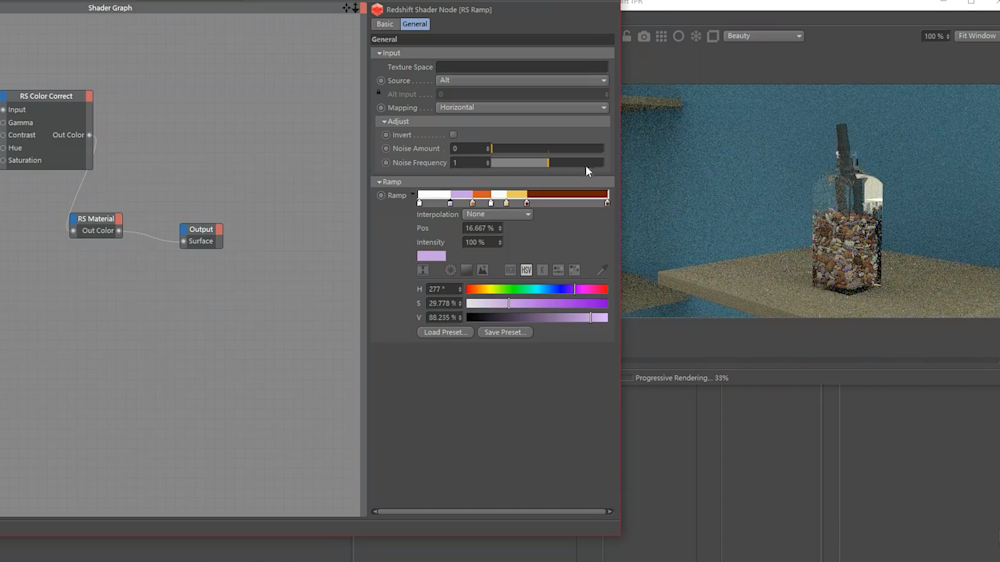Click the Ramp animation radio dot
Viewport: 1000px width, 562px height.
click(x=381, y=196)
